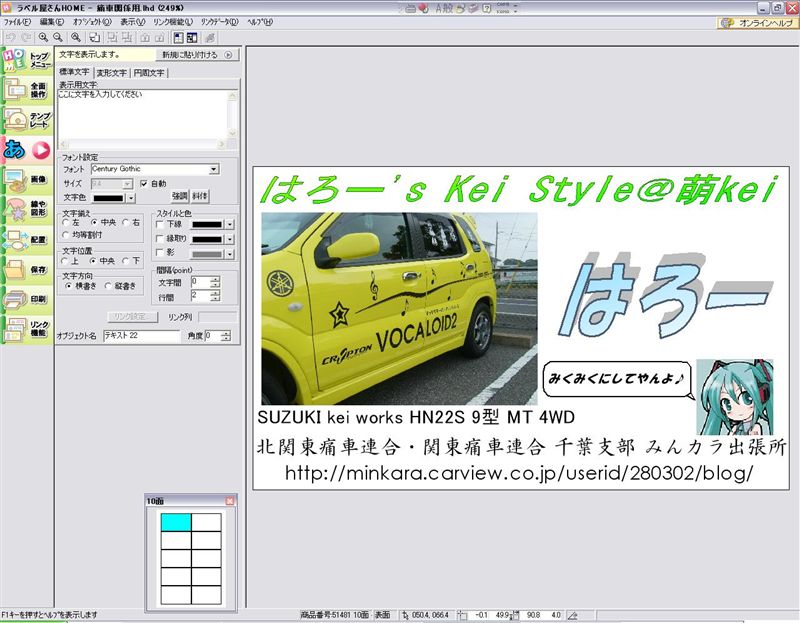Open the 編集(E) menu
800x623 pixels.
point(52,22)
